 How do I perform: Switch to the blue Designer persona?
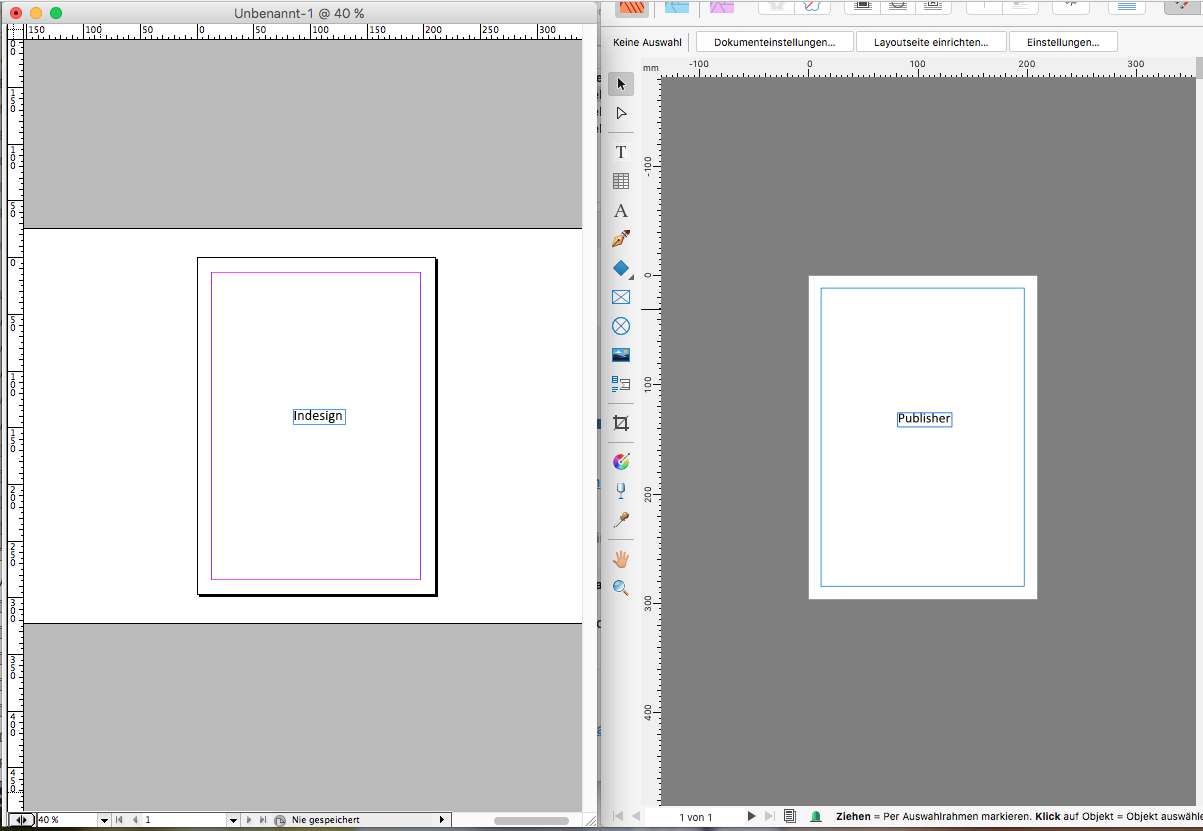click(677, 6)
